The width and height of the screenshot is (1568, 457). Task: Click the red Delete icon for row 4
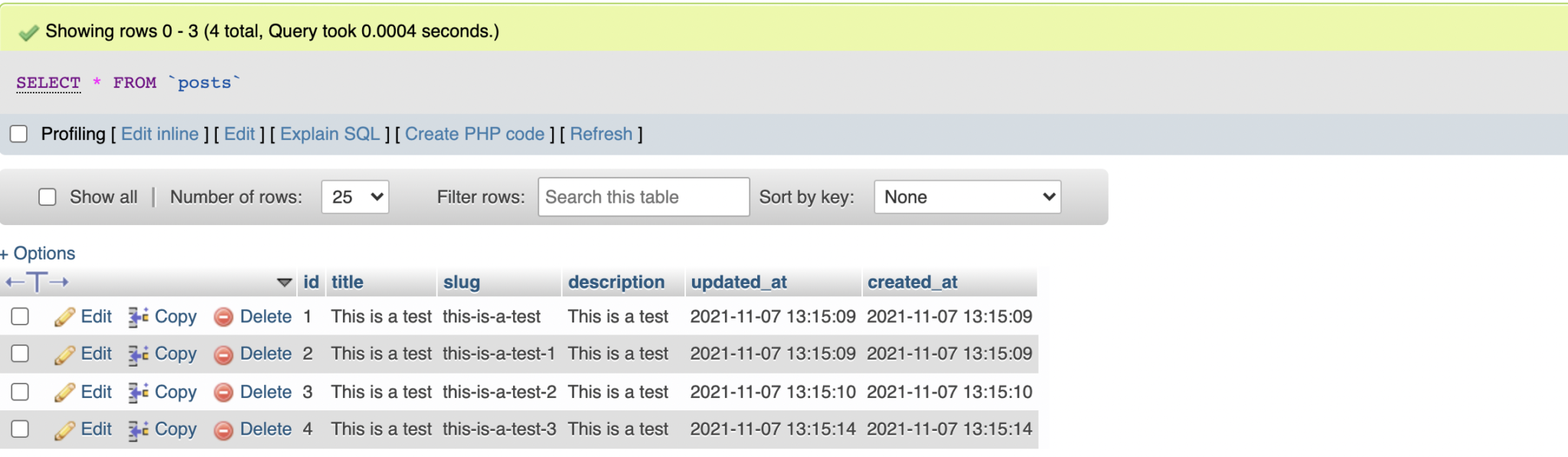pyautogui.click(x=224, y=430)
